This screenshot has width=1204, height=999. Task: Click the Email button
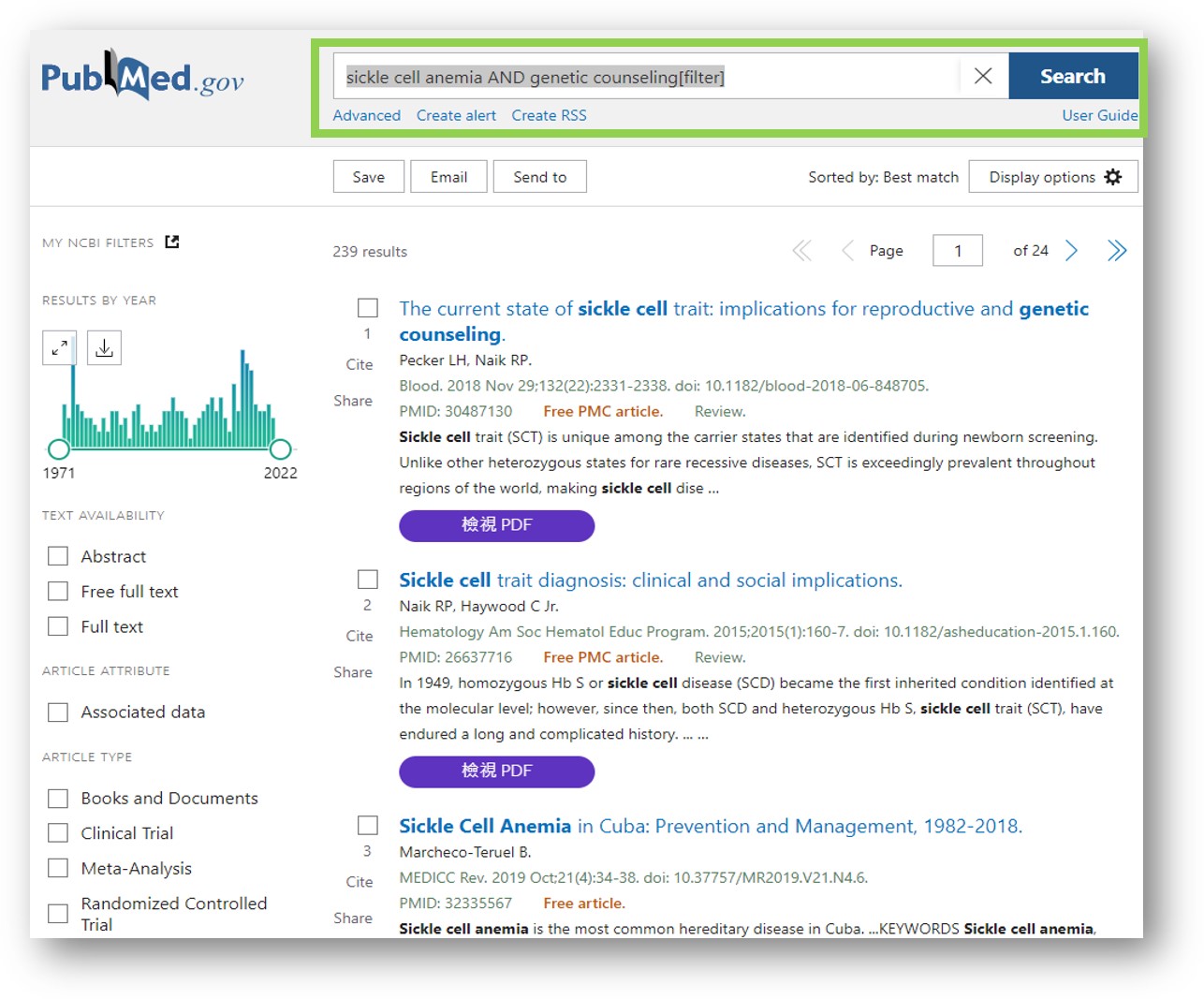click(x=448, y=177)
